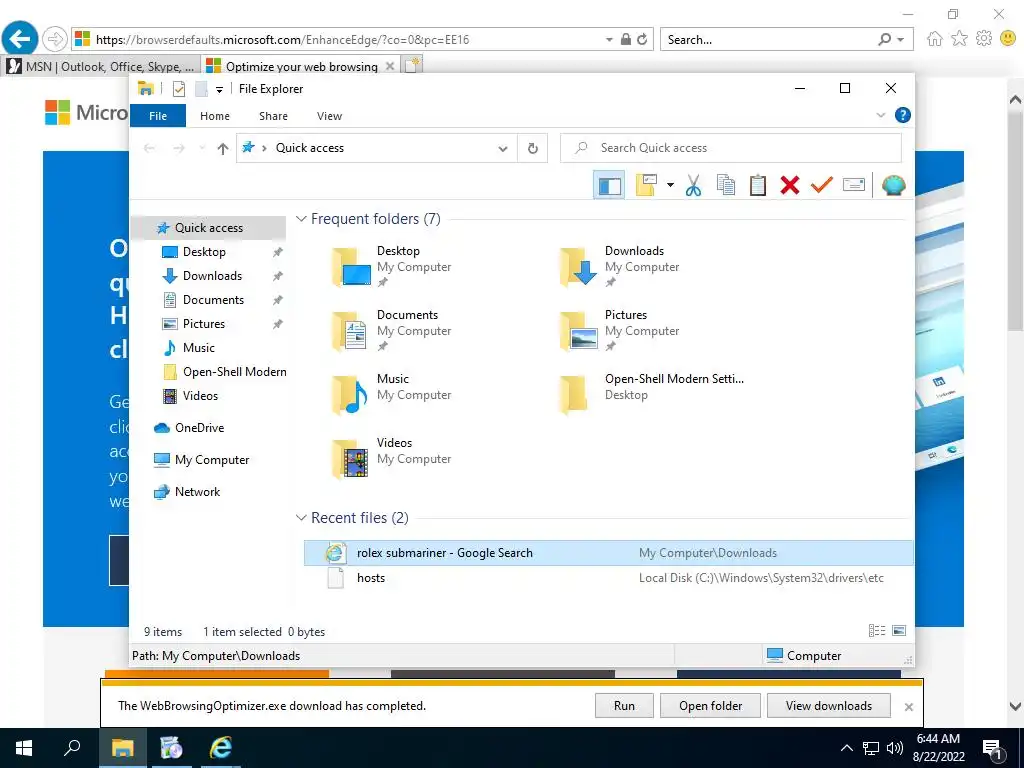Open Recent locations dropdown arrow
1024x768 pixels.
click(x=202, y=148)
